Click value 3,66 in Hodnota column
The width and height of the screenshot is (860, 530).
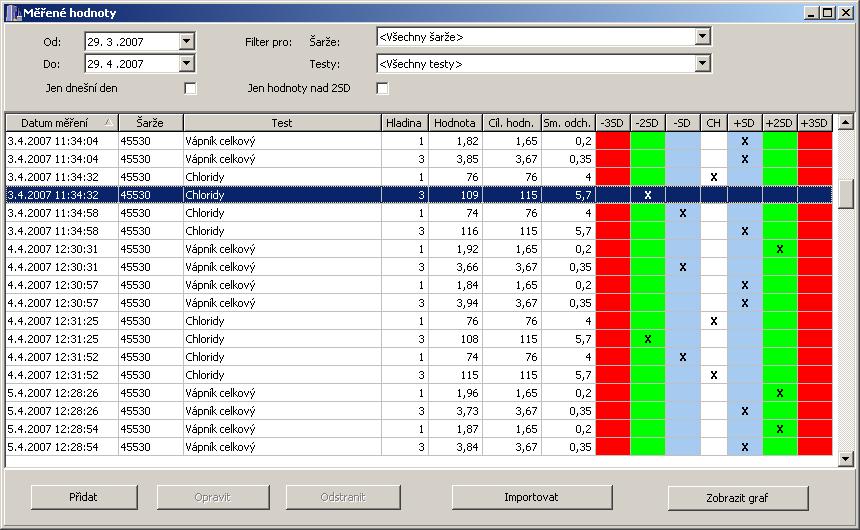coord(467,267)
